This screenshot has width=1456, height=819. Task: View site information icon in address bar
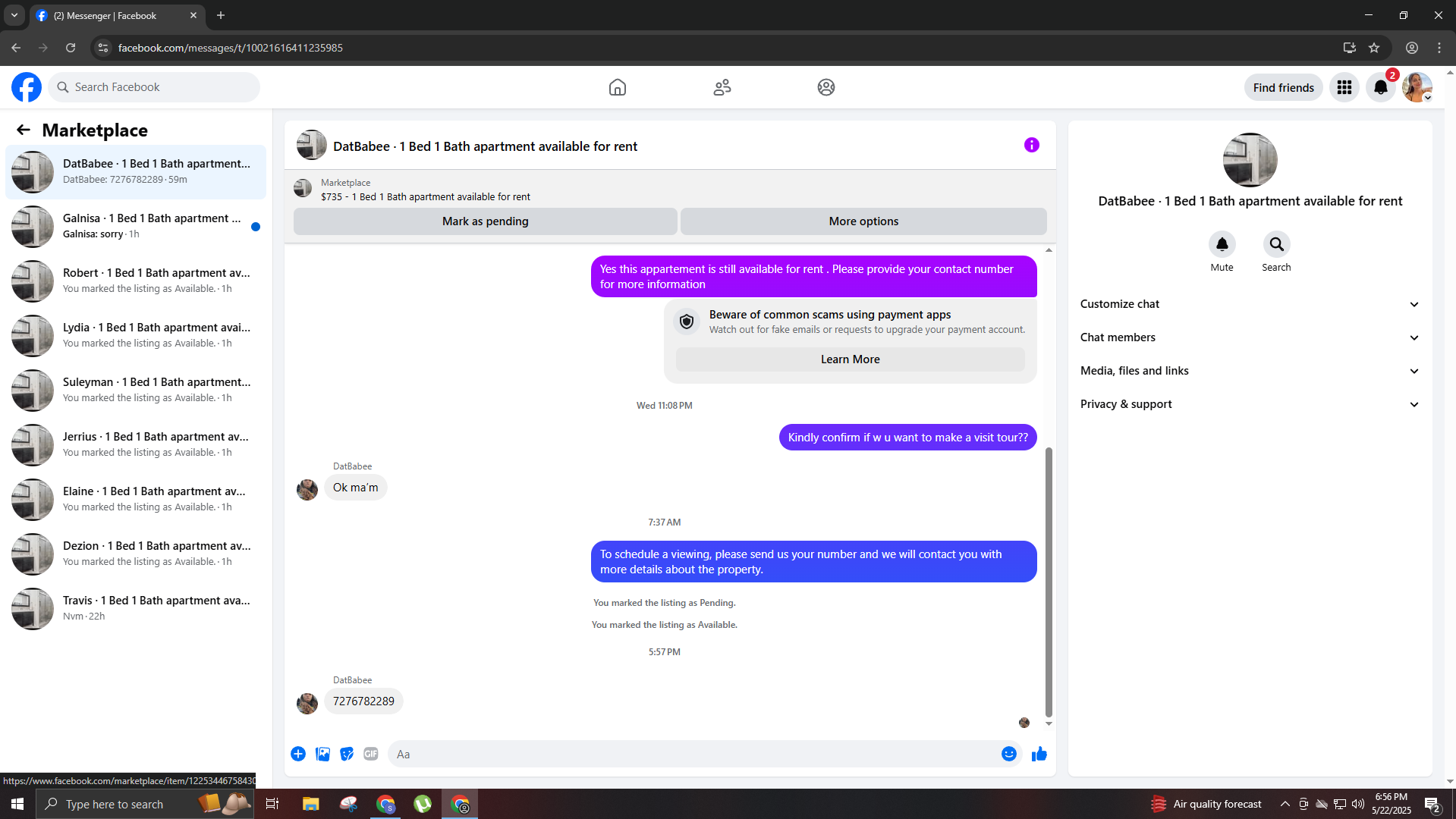(103, 48)
